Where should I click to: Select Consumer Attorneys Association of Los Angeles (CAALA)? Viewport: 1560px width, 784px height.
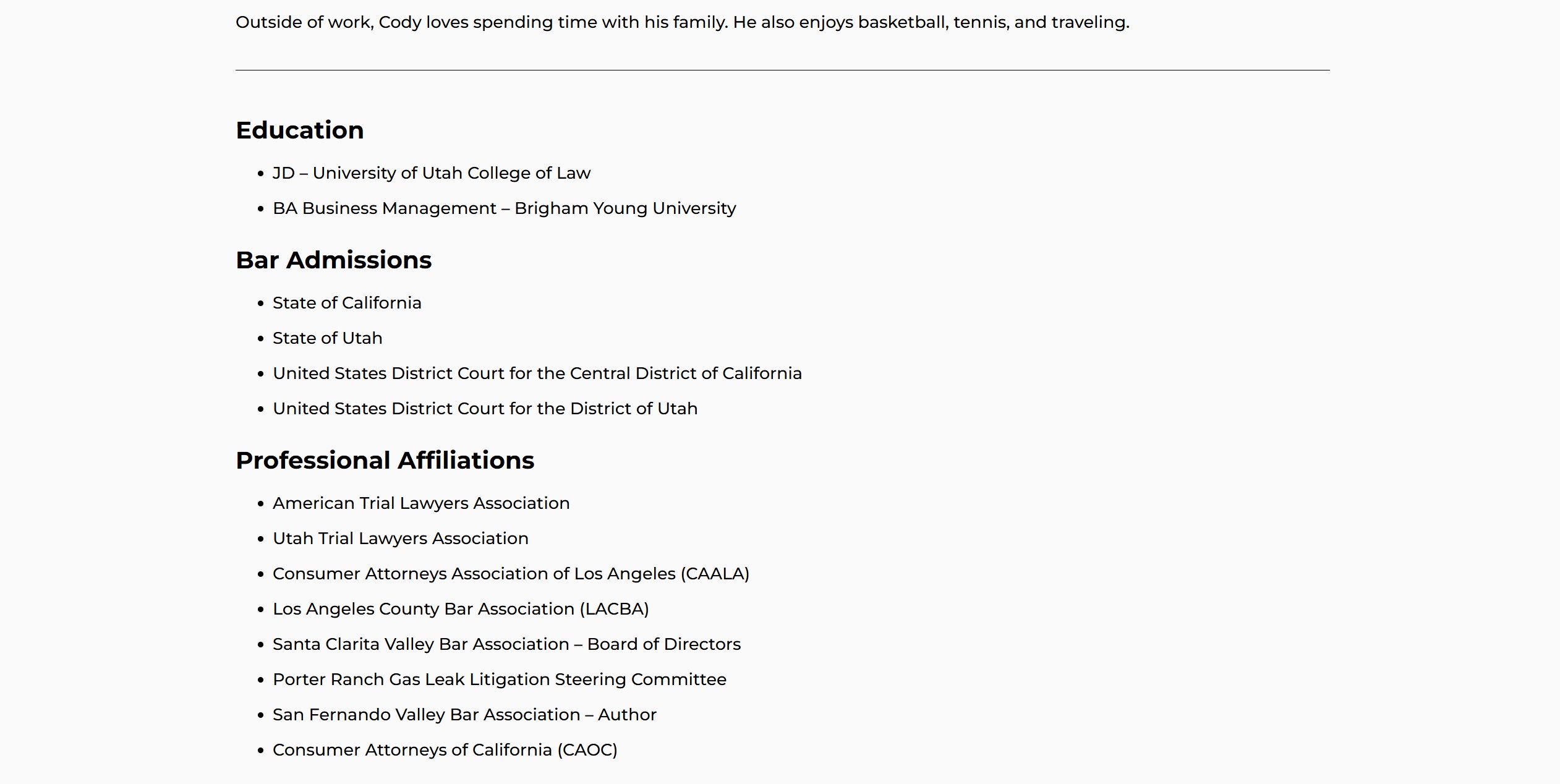click(511, 574)
